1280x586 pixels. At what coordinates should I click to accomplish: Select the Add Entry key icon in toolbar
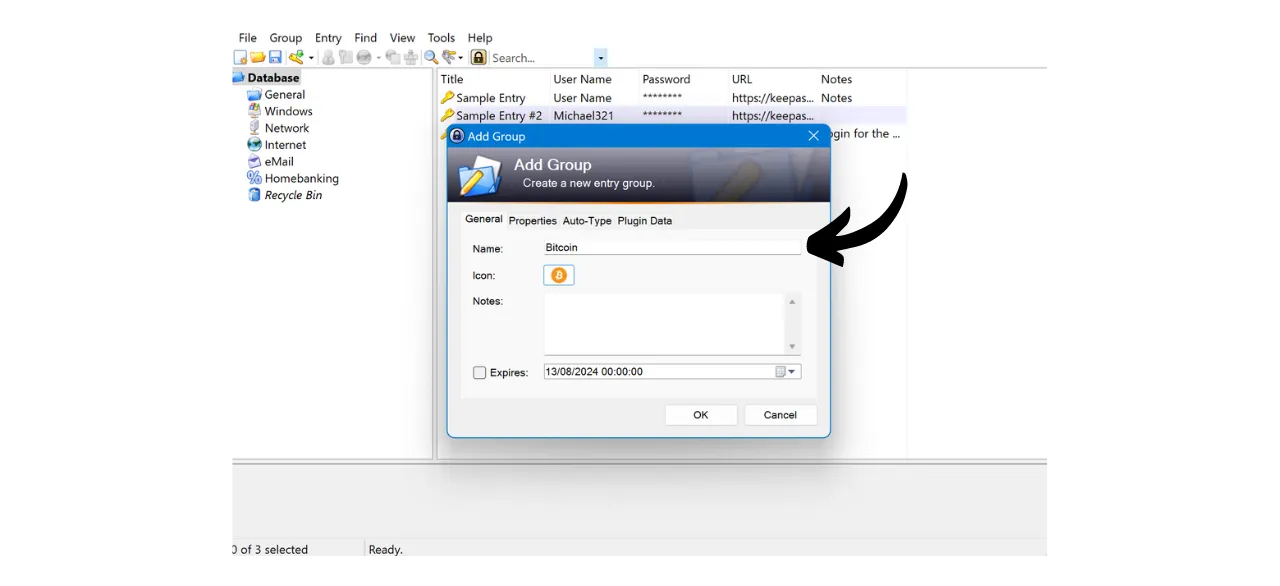[x=296, y=57]
